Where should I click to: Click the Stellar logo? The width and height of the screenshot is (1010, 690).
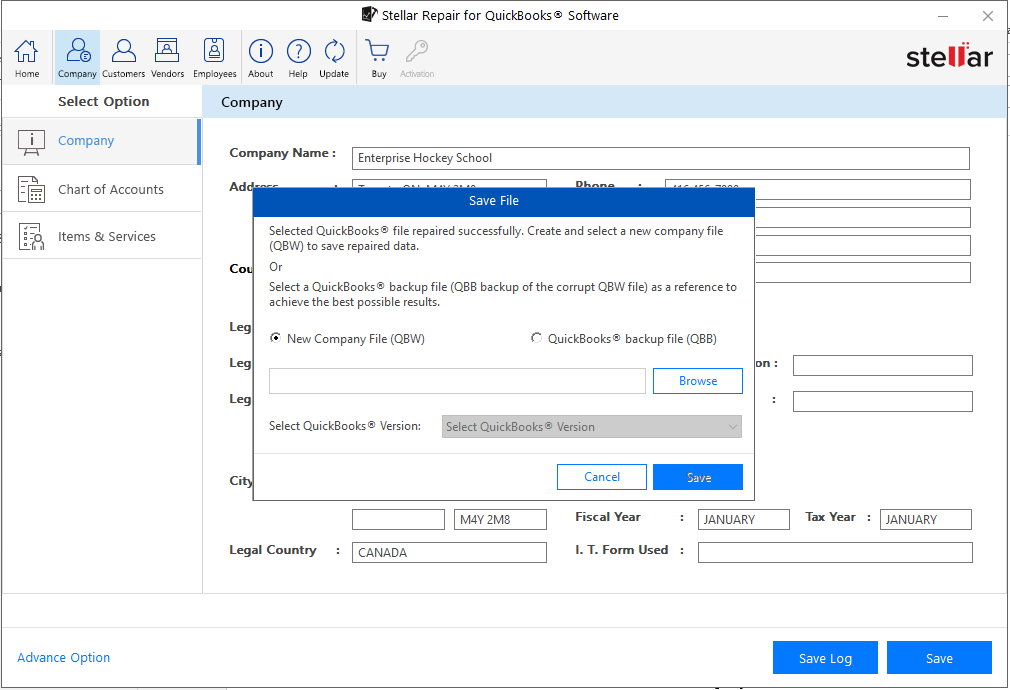click(x=949, y=57)
